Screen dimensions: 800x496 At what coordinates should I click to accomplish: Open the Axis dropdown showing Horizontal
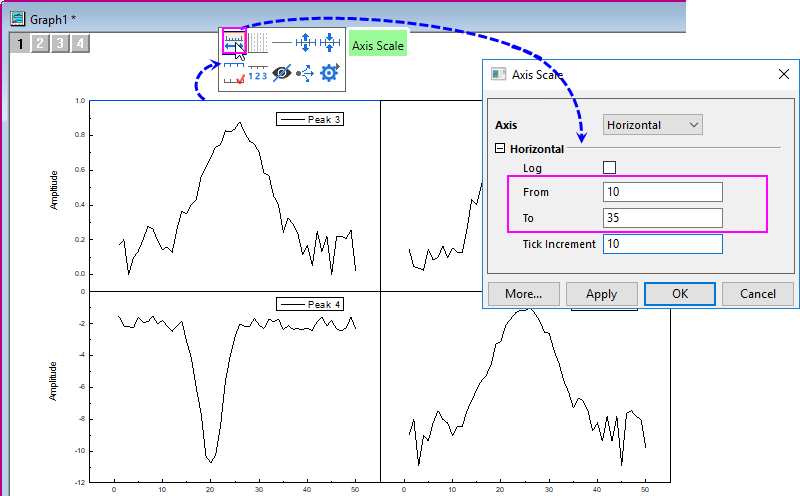[x=653, y=125]
